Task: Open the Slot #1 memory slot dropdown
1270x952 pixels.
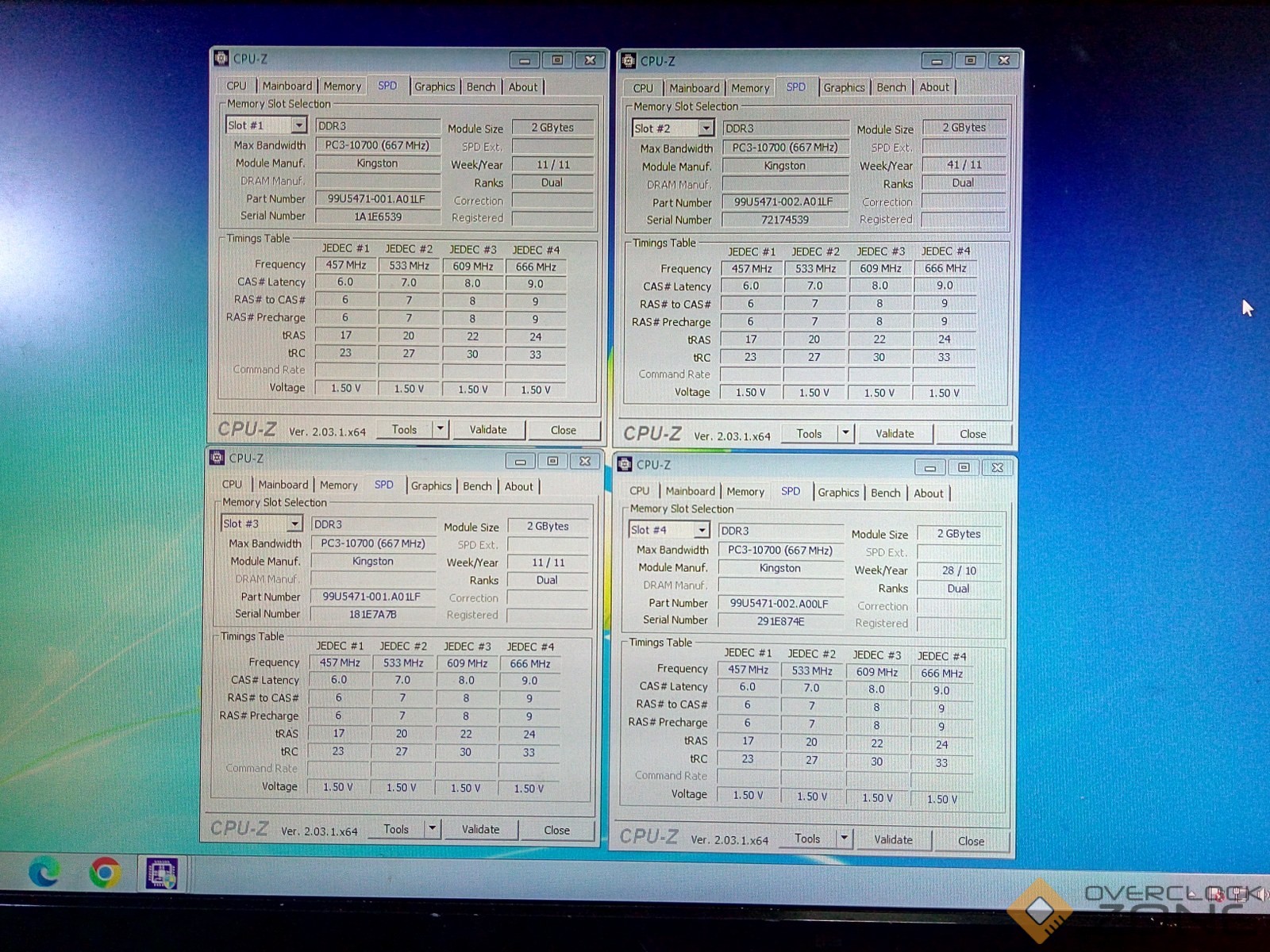Action: coord(298,125)
